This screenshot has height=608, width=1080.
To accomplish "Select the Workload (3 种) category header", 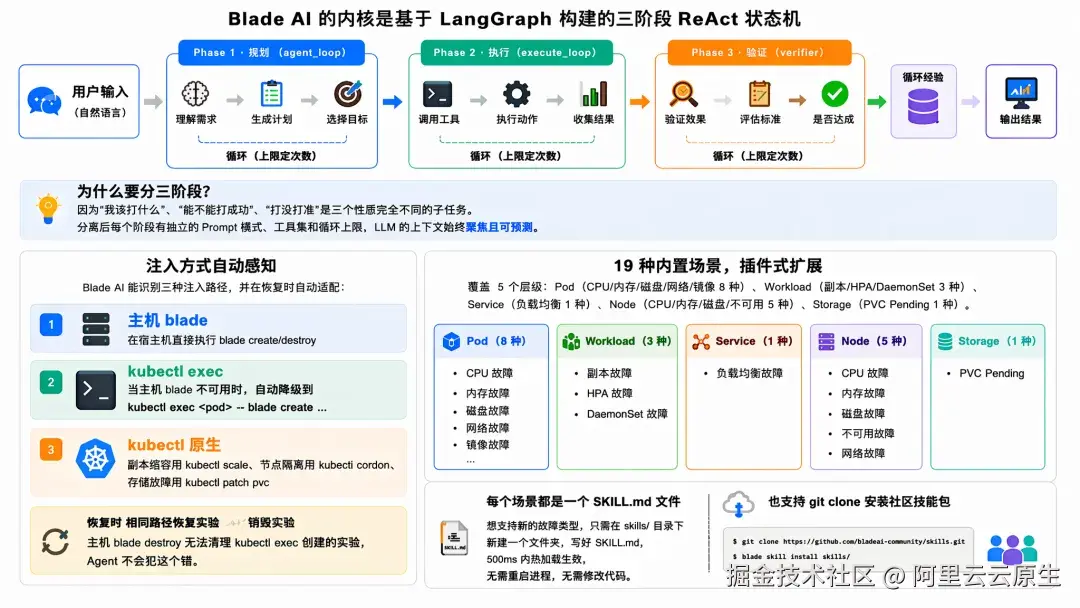I will tap(617, 342).
